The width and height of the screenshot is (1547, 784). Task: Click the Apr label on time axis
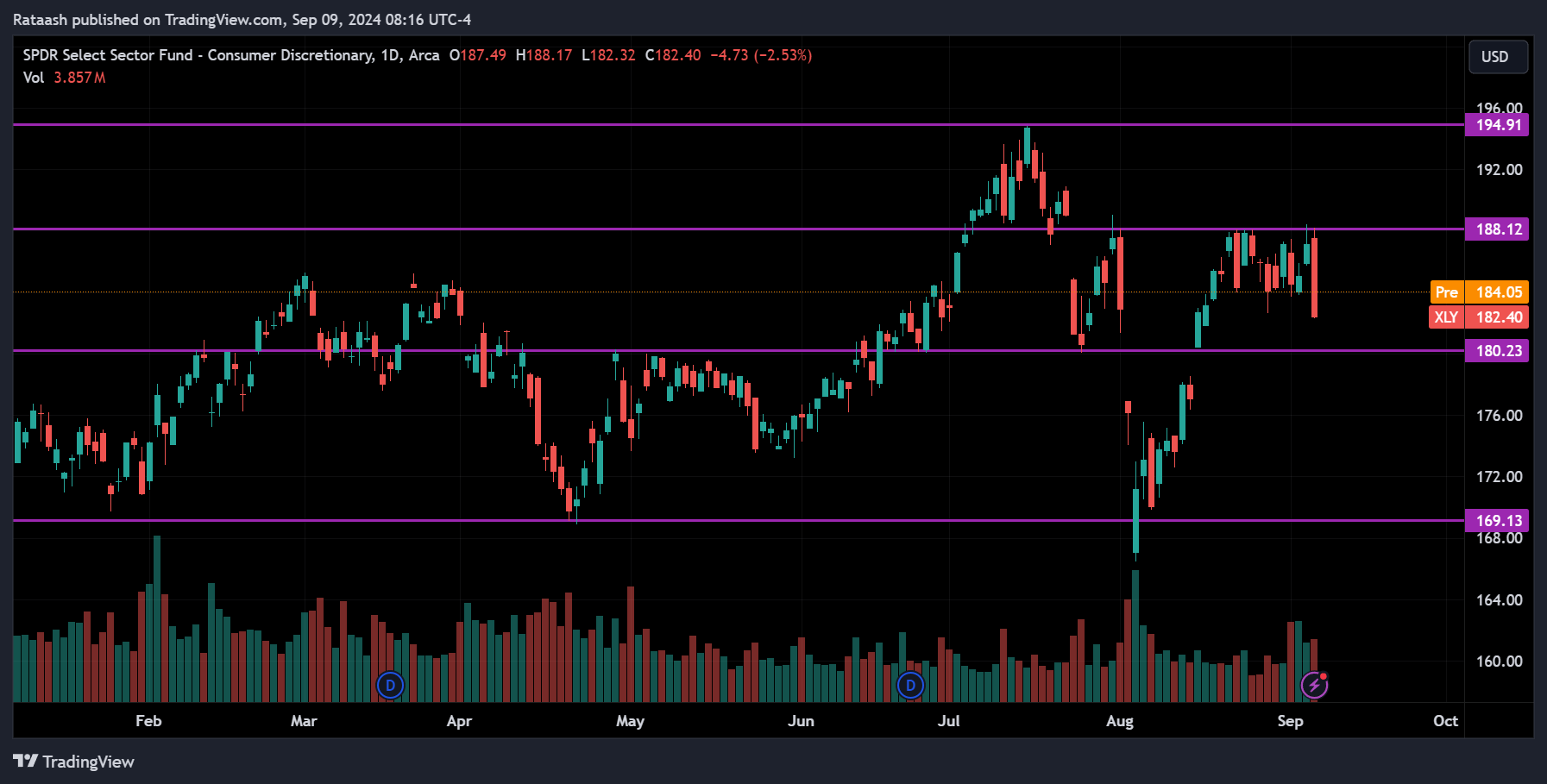click(459, 721)
